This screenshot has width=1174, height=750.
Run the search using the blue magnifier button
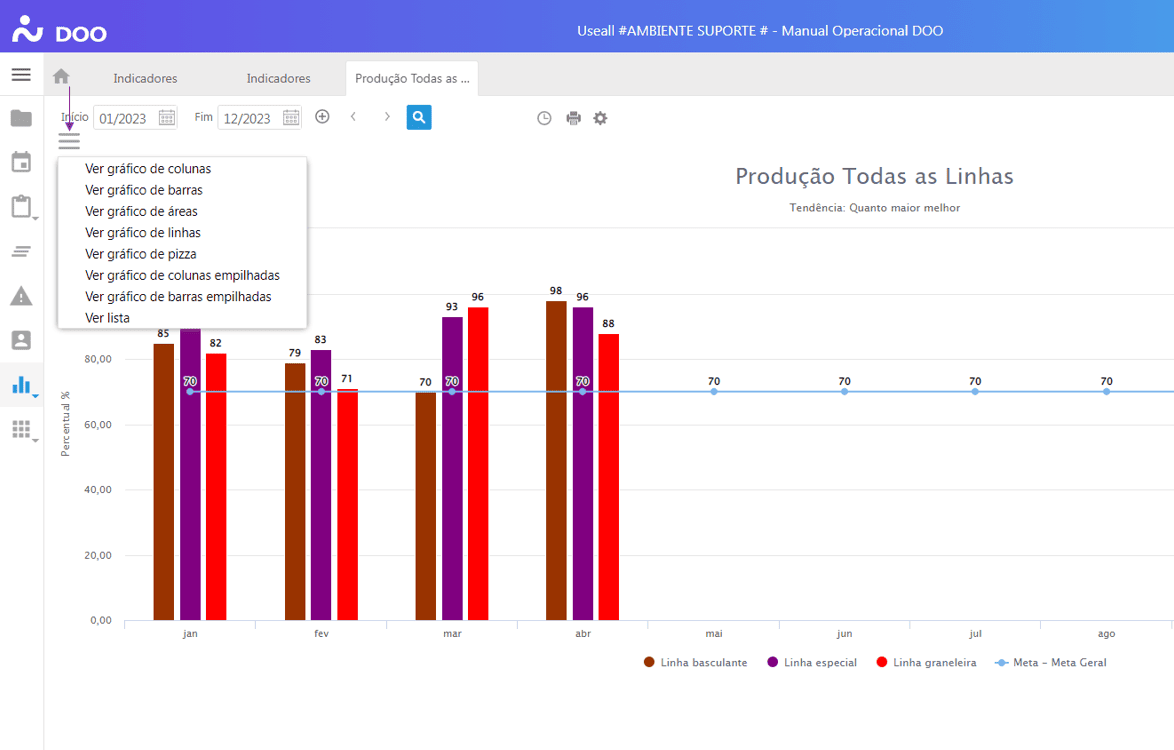[x=419, y=117]
